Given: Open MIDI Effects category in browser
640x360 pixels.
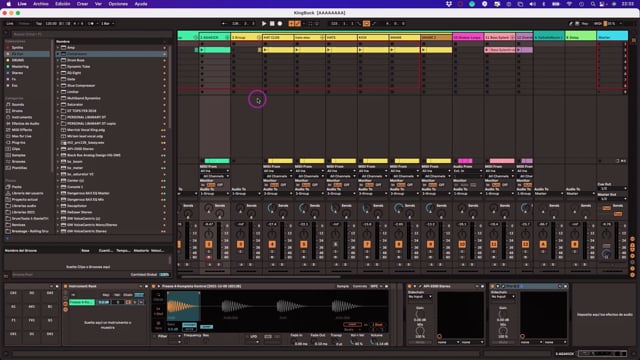Looking at the screenshot, I should 22,130.
